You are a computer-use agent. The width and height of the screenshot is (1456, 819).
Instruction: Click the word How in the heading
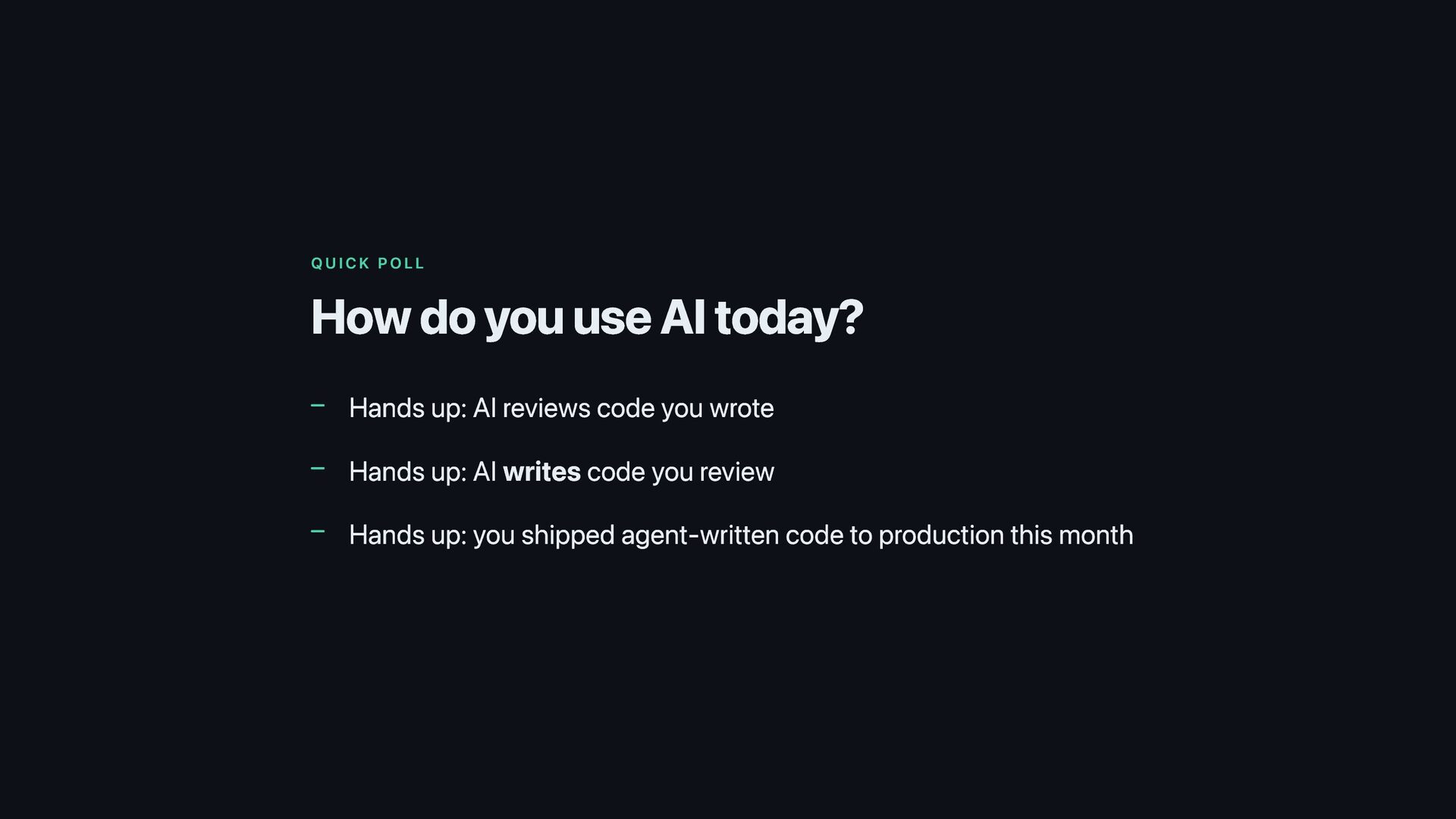point(360,317)
